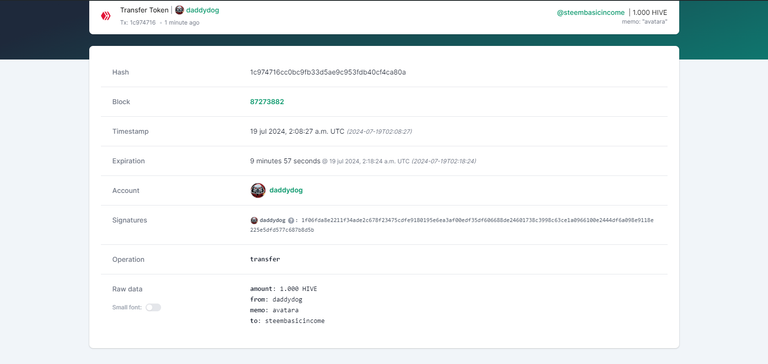Click the Raw data row label
Viewport: 768px width, 364px height.
(x=127, y=289)
